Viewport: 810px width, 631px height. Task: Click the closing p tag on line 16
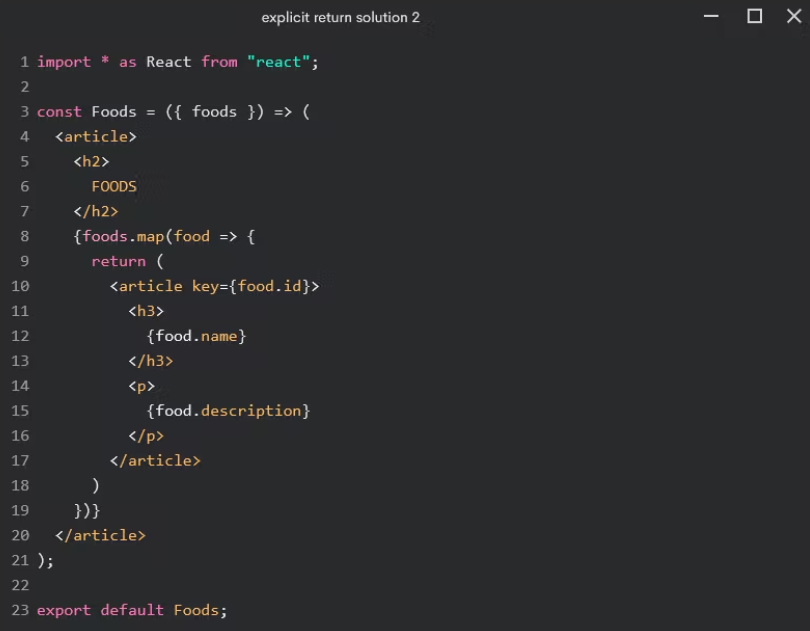coord(146,436)
